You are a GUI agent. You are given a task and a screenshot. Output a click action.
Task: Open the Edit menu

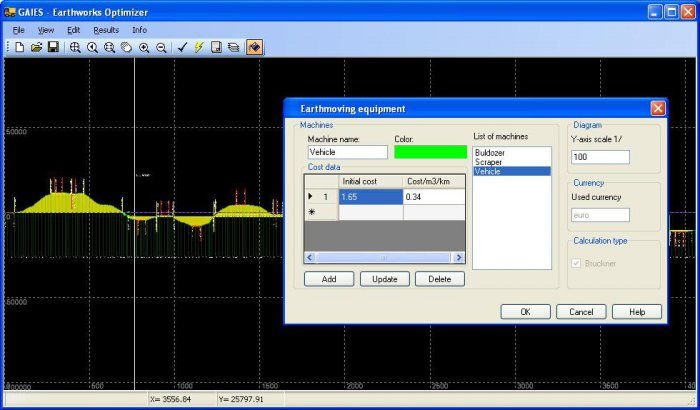(x=73, y=30)
